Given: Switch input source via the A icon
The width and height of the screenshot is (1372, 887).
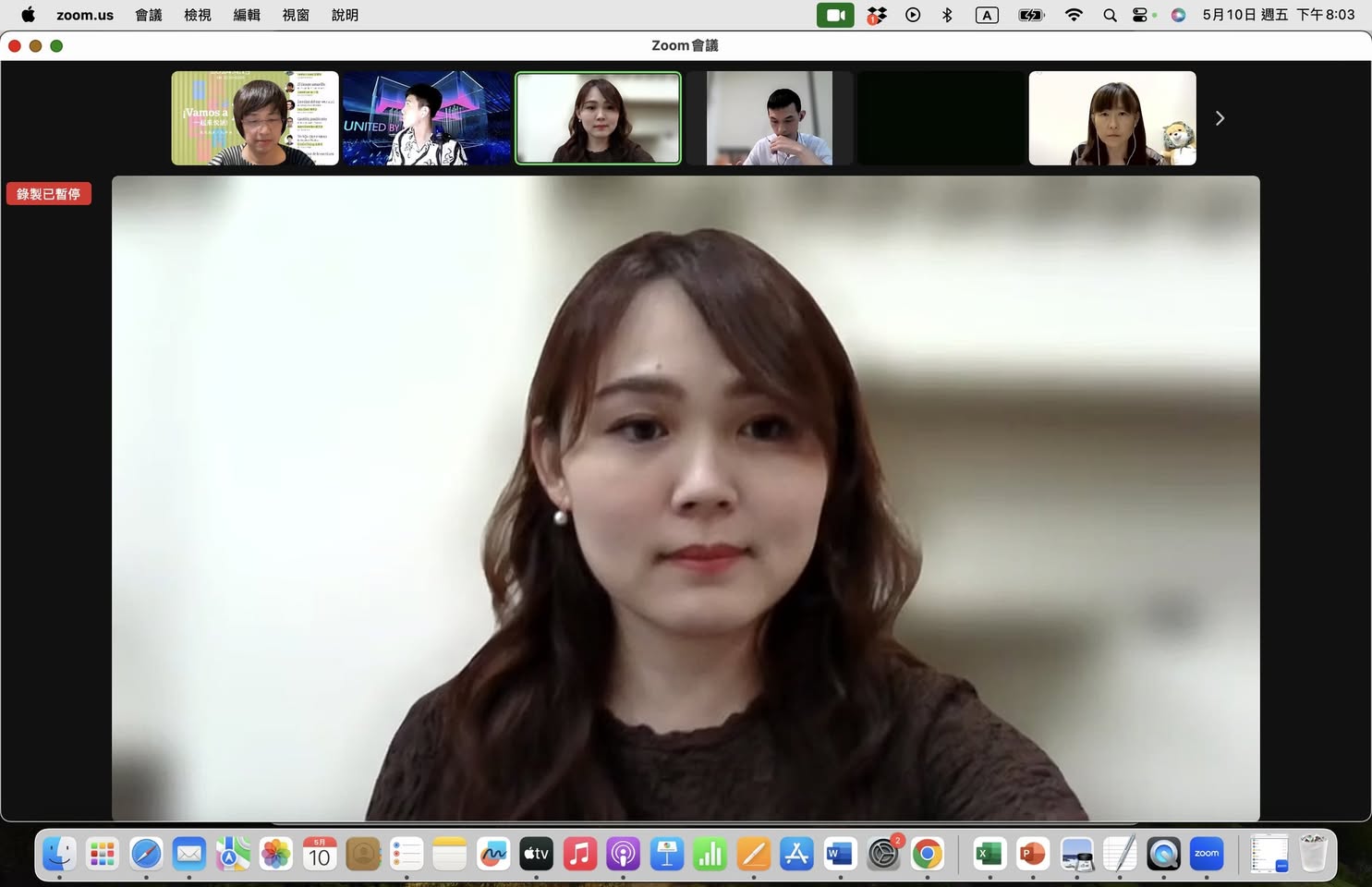Looking at the screenshot, I should coord(987,15).
